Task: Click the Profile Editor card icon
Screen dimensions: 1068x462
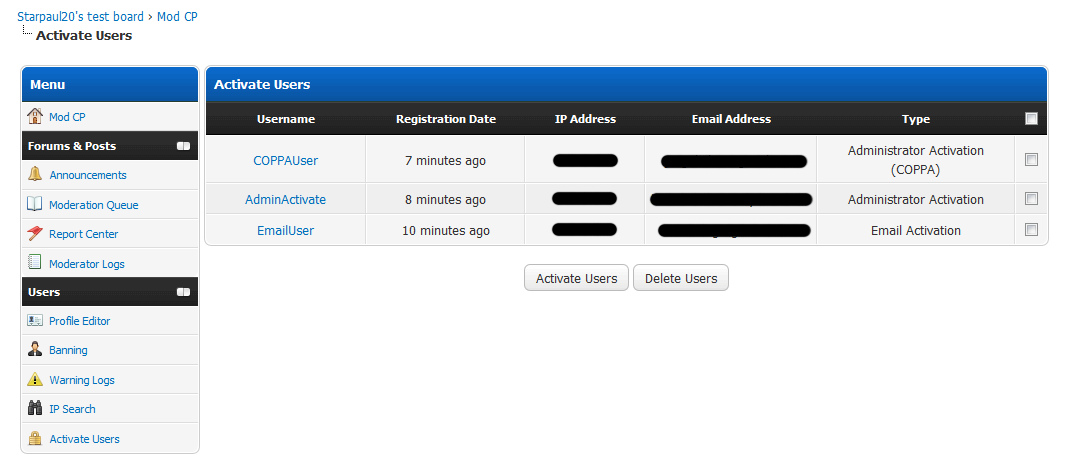Action: click(35, 321)
